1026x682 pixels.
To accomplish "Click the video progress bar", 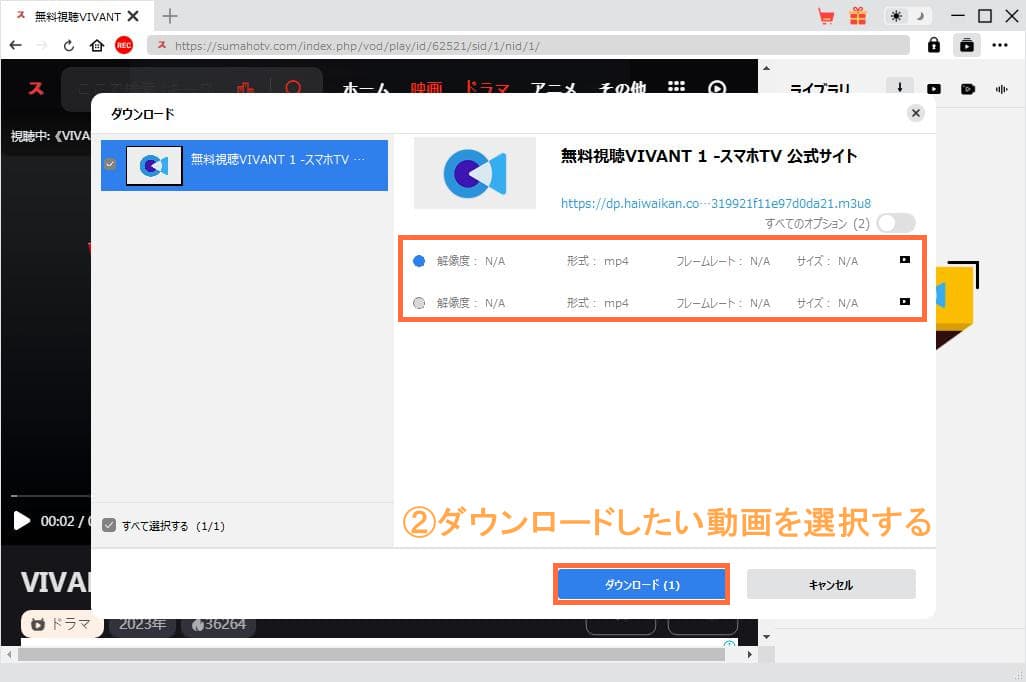I will 51,496.
